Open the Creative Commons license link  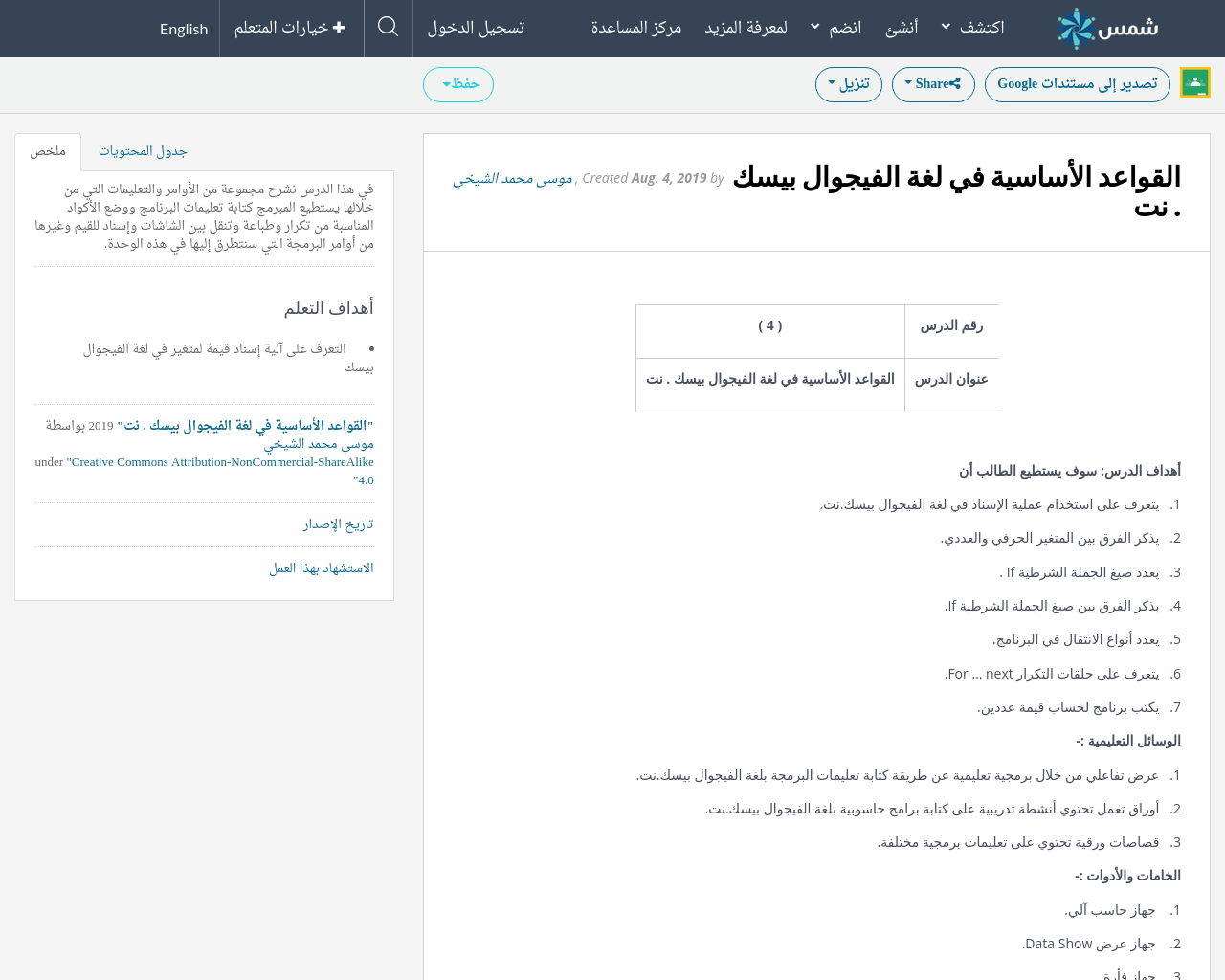click(220, 471)
